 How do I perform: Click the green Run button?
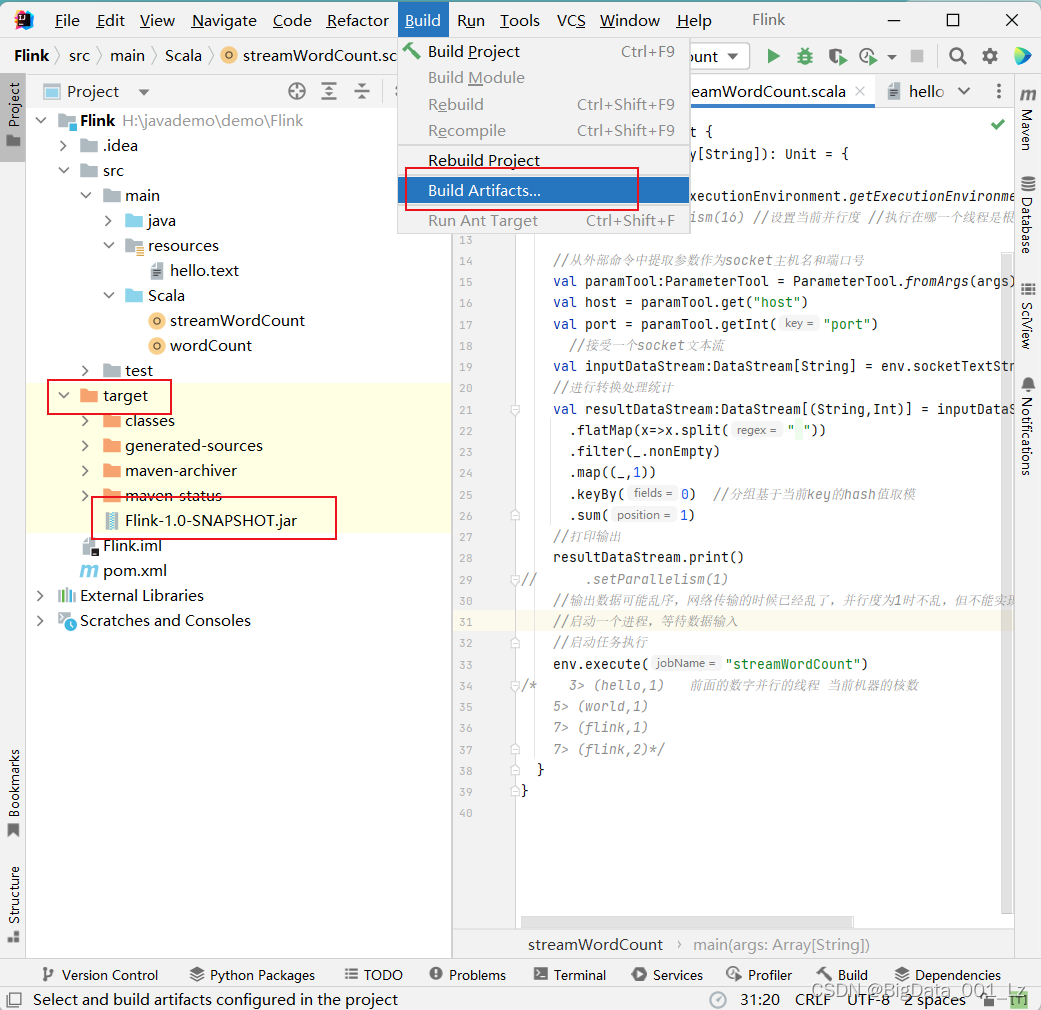773,56
